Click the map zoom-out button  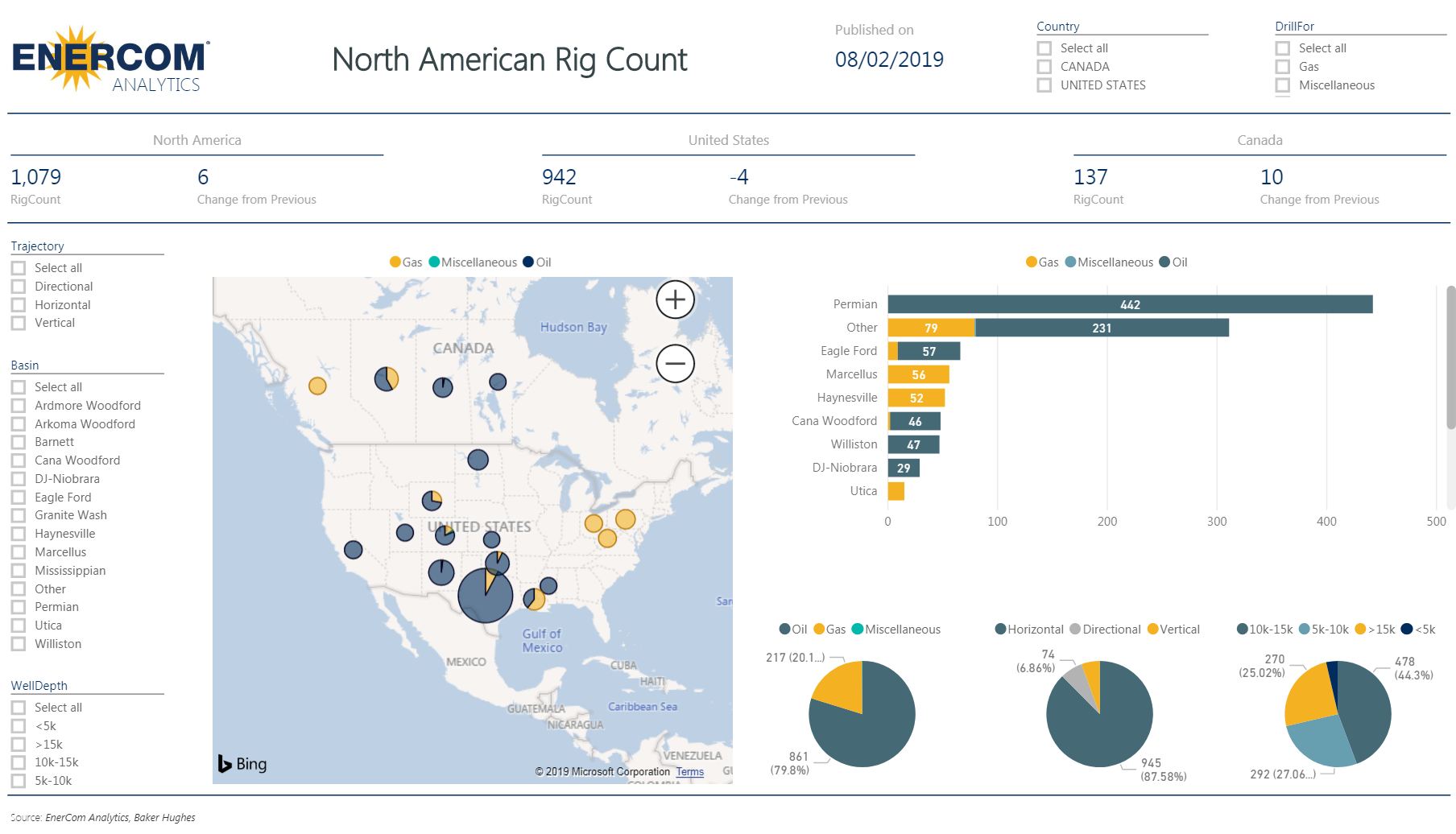click(x=675, y=363)
